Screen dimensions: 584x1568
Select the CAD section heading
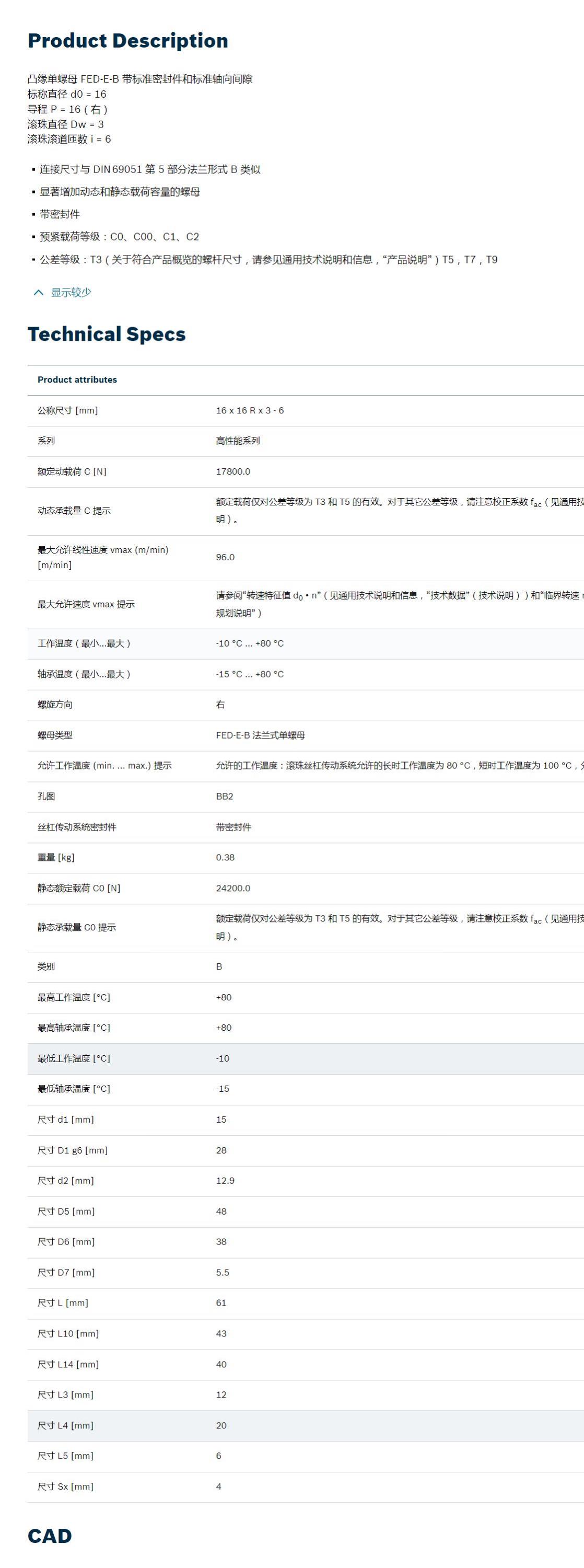(x=49, y=1536)
